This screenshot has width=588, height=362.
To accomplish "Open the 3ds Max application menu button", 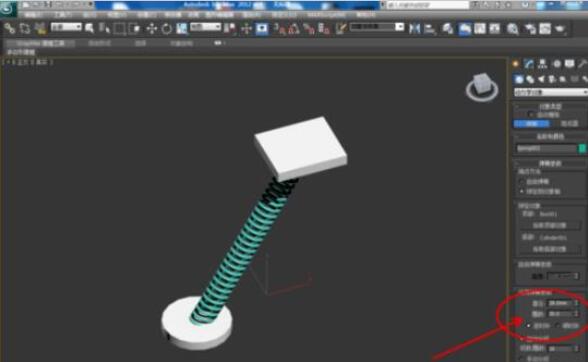I will click(x=8, y=8).
